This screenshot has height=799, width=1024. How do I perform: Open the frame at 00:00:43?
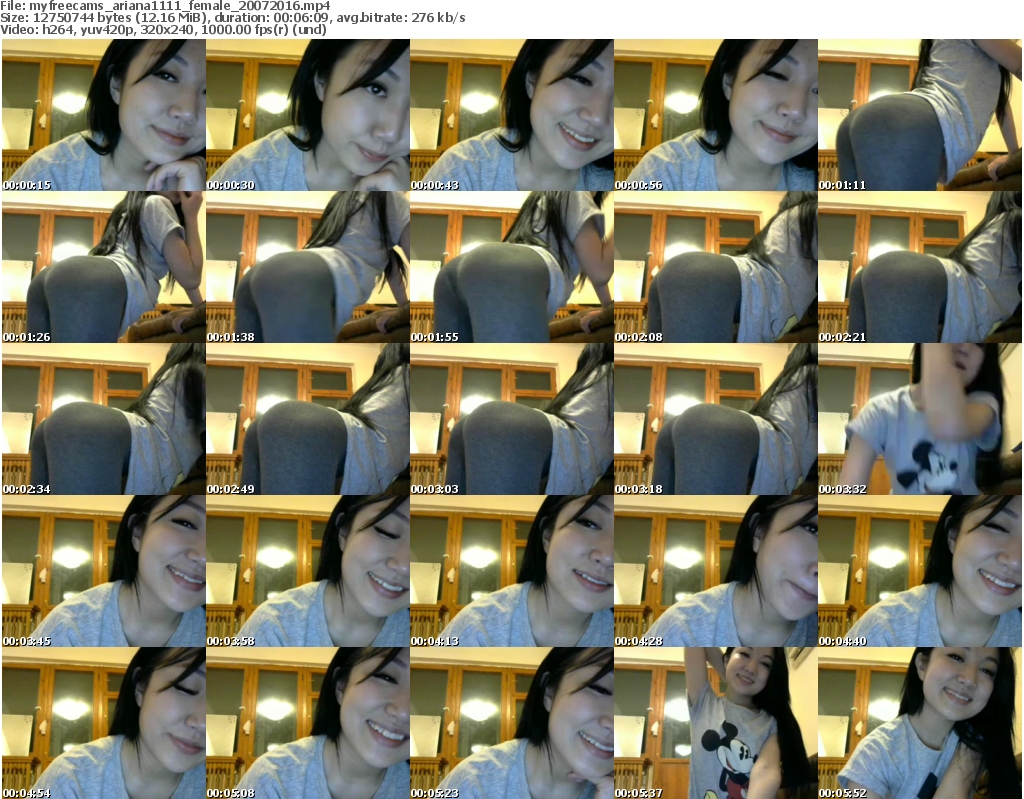point(511,115)
